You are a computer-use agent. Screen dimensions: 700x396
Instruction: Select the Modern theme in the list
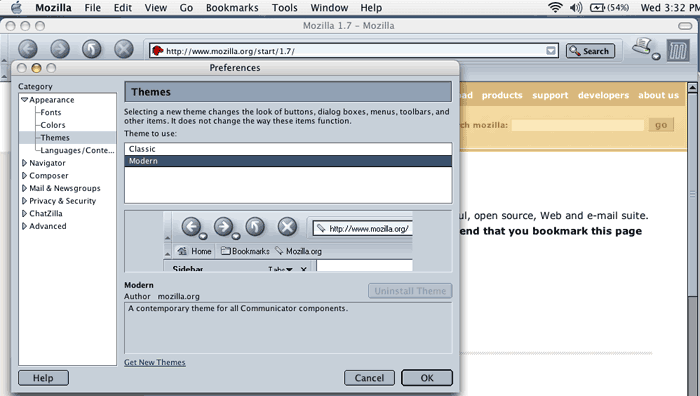(x=288, y=161)
